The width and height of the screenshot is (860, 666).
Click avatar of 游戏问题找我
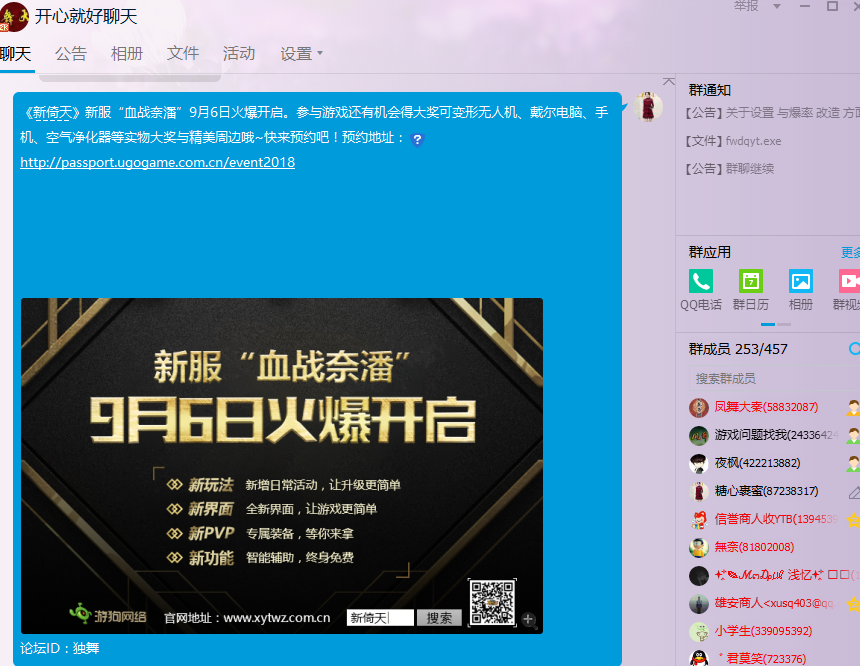(699, 436)
